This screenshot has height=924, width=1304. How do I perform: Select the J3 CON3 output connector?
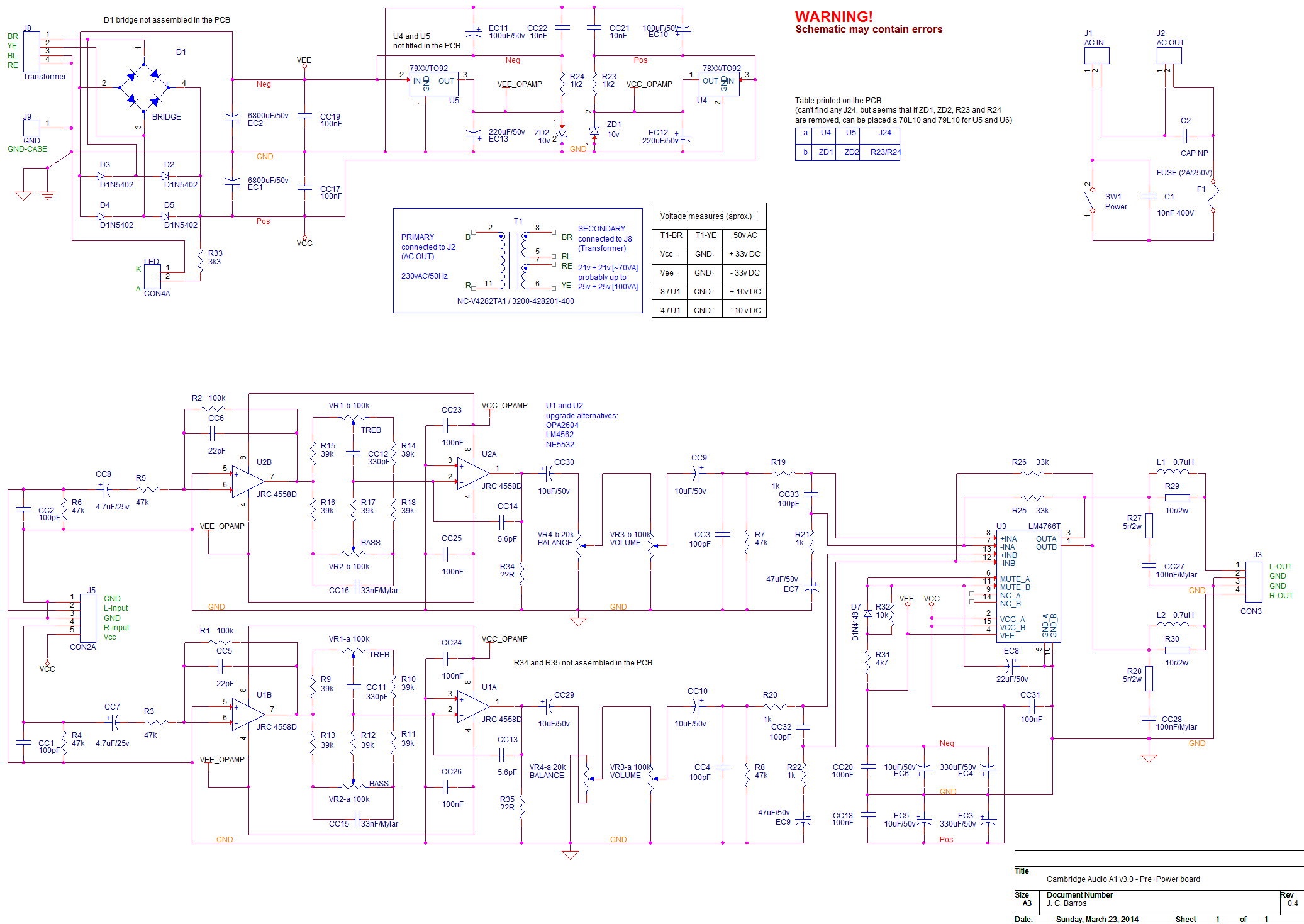(1254, 581)
